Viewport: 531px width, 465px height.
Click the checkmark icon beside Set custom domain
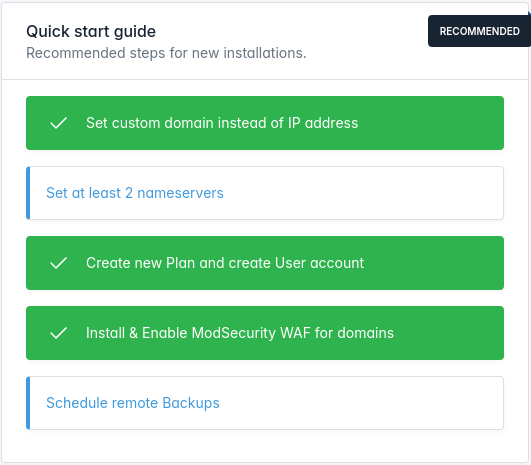(x=59, y=123)
